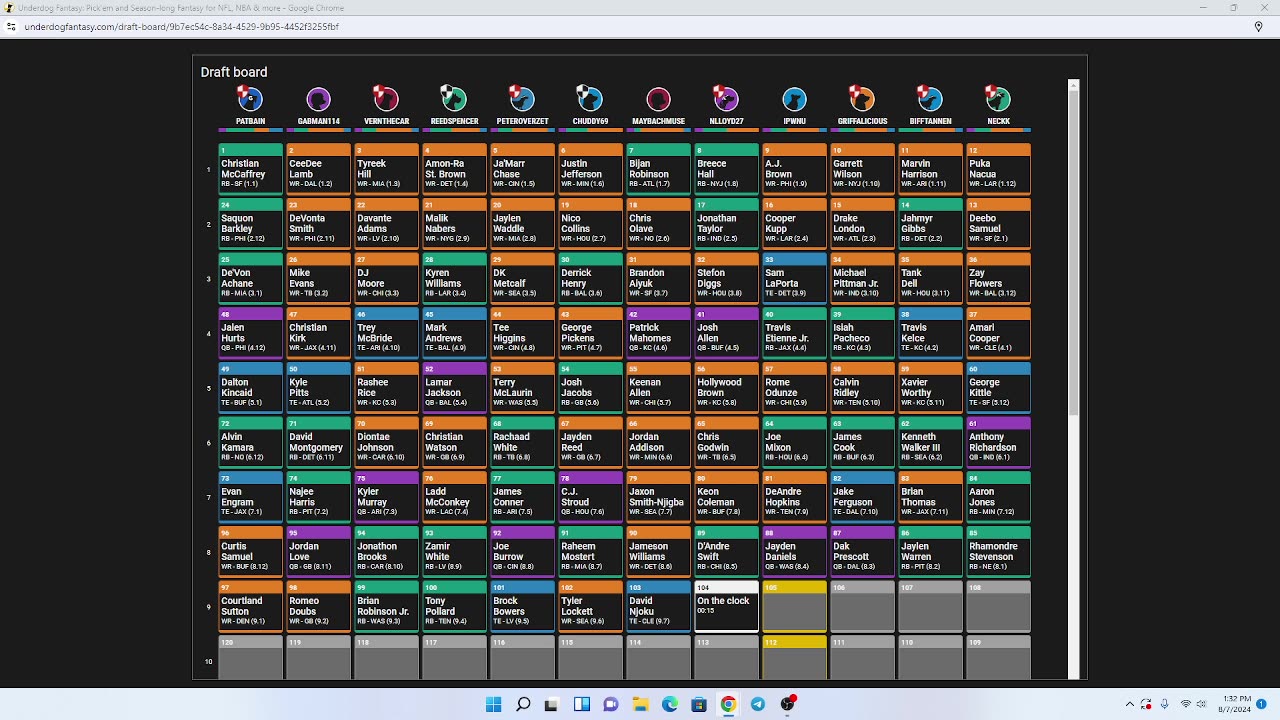Click the Draft board heading
The height and width of the screenshot is (720, 1280).
tap(234, 72)
